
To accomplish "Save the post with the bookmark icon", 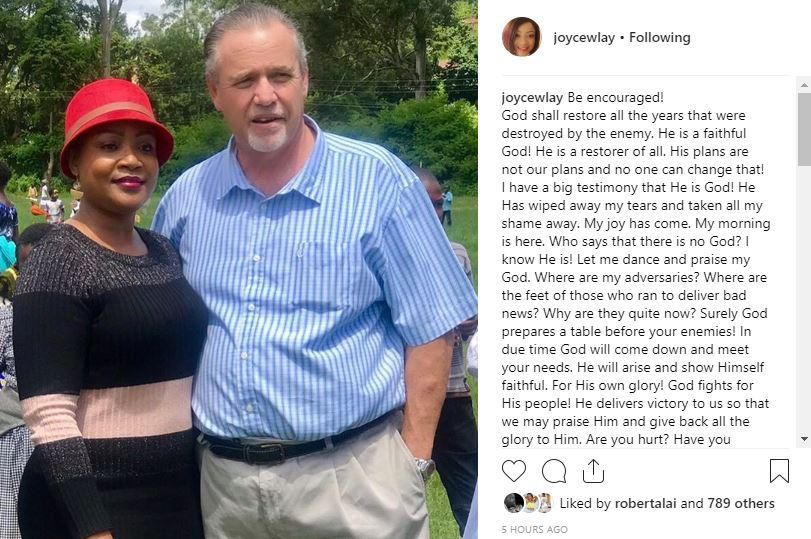I will tap(779, 471).
